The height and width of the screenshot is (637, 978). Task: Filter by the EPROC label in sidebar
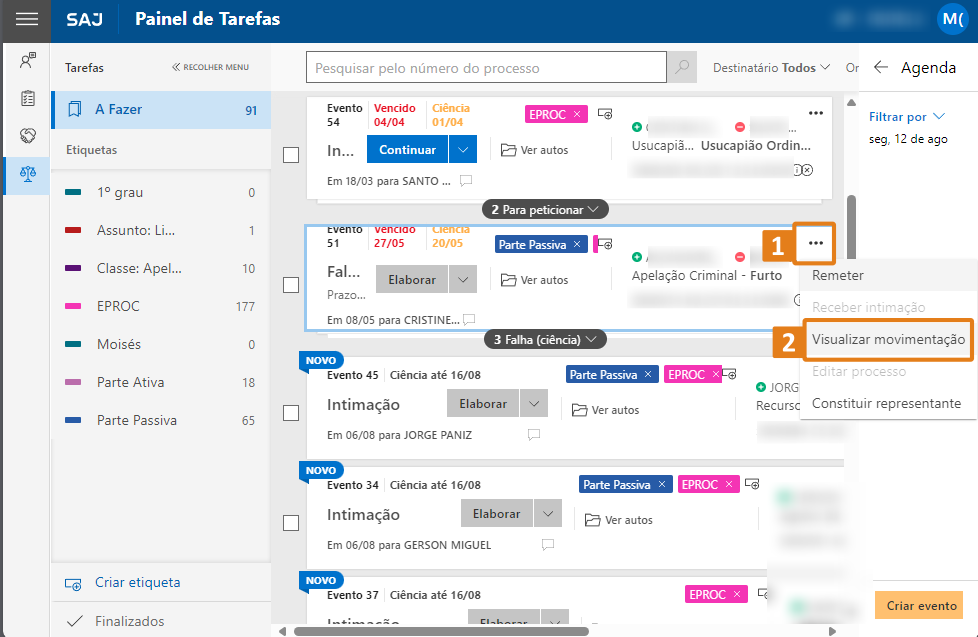click(162, 306)
